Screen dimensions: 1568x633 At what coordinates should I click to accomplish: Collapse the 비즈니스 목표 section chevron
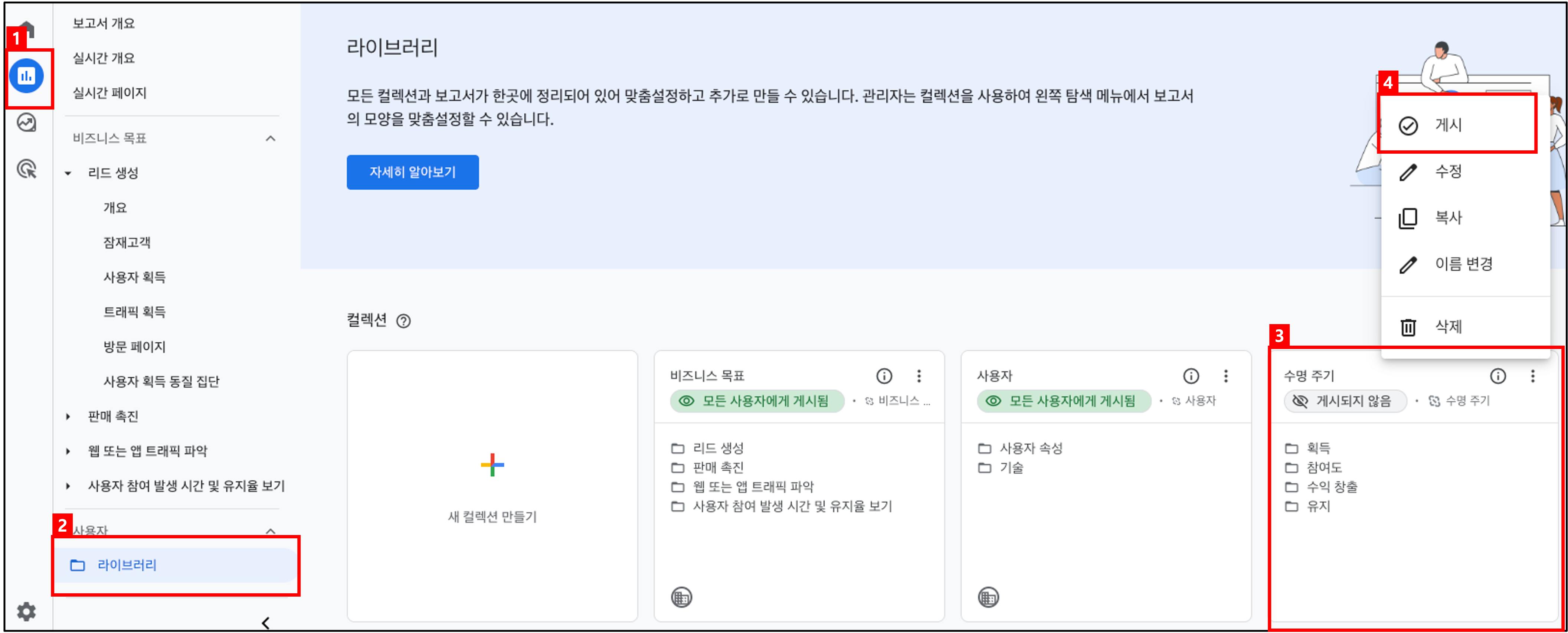point(271,139)
